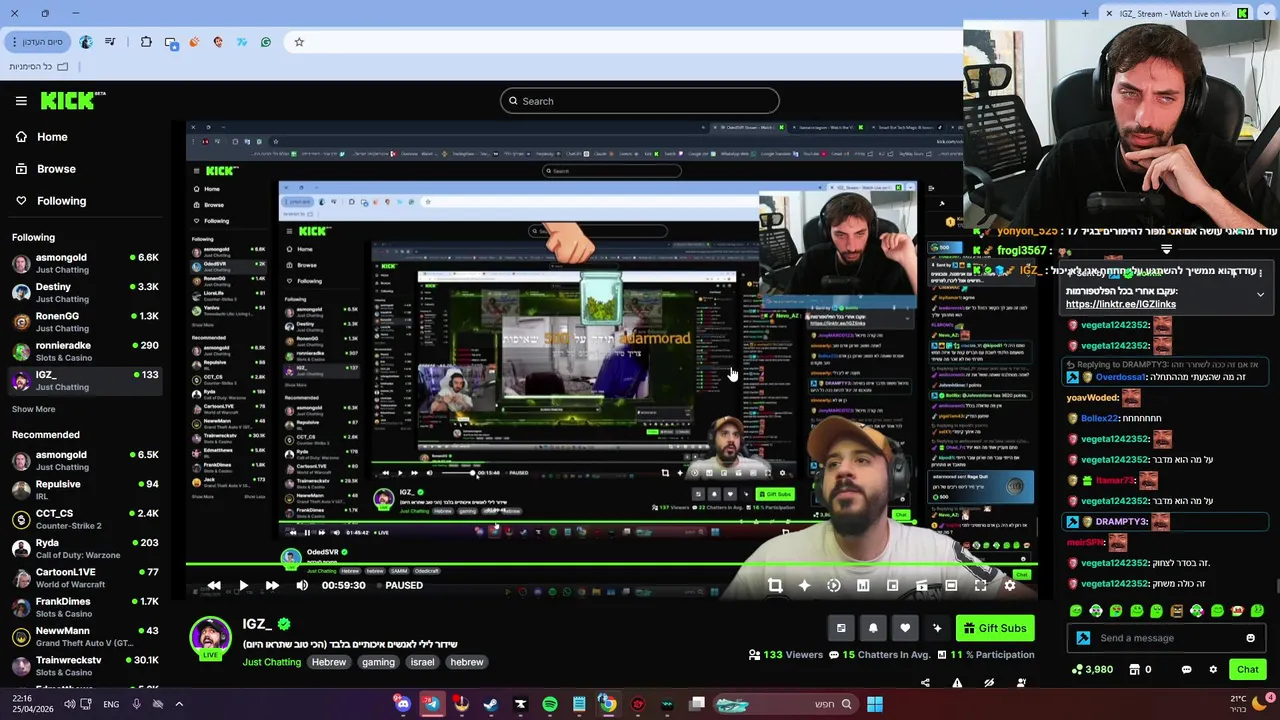Open Browse in the sidebar
This screenshot has height=720, width=1280.
point(46,169)
